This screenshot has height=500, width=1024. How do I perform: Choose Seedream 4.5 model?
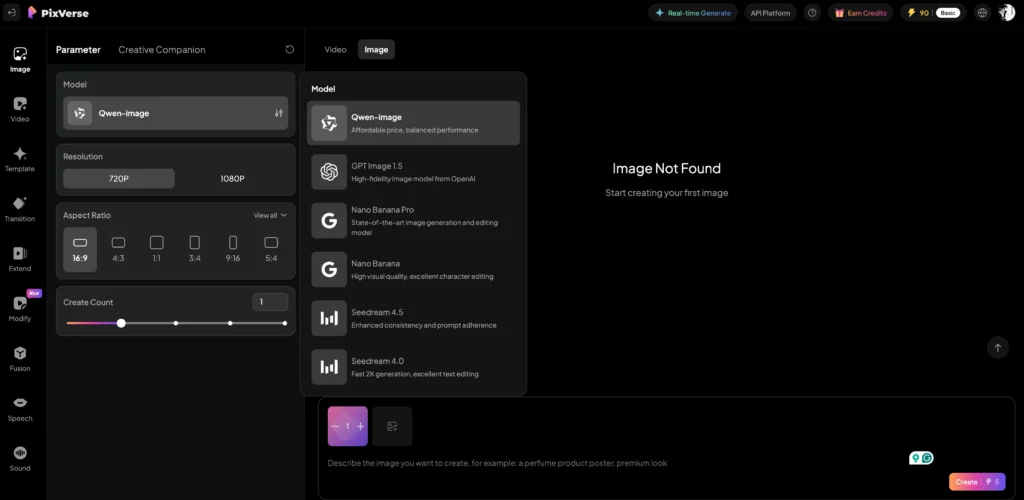(413, 318)
